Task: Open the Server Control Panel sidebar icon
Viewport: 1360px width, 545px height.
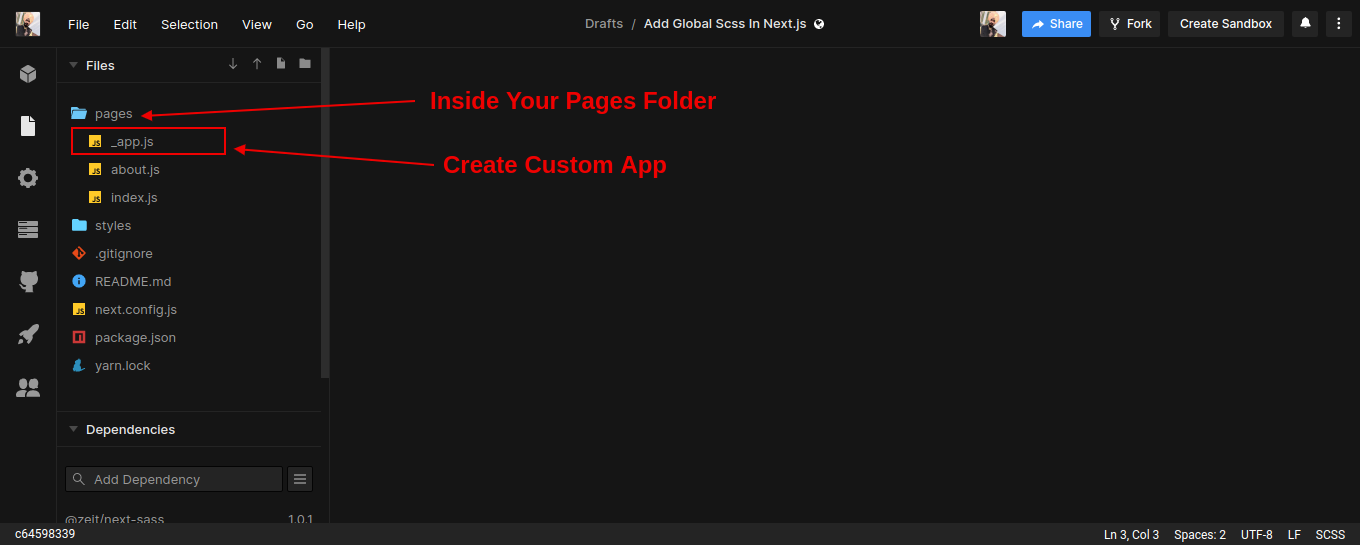Action: coord(28,230)
